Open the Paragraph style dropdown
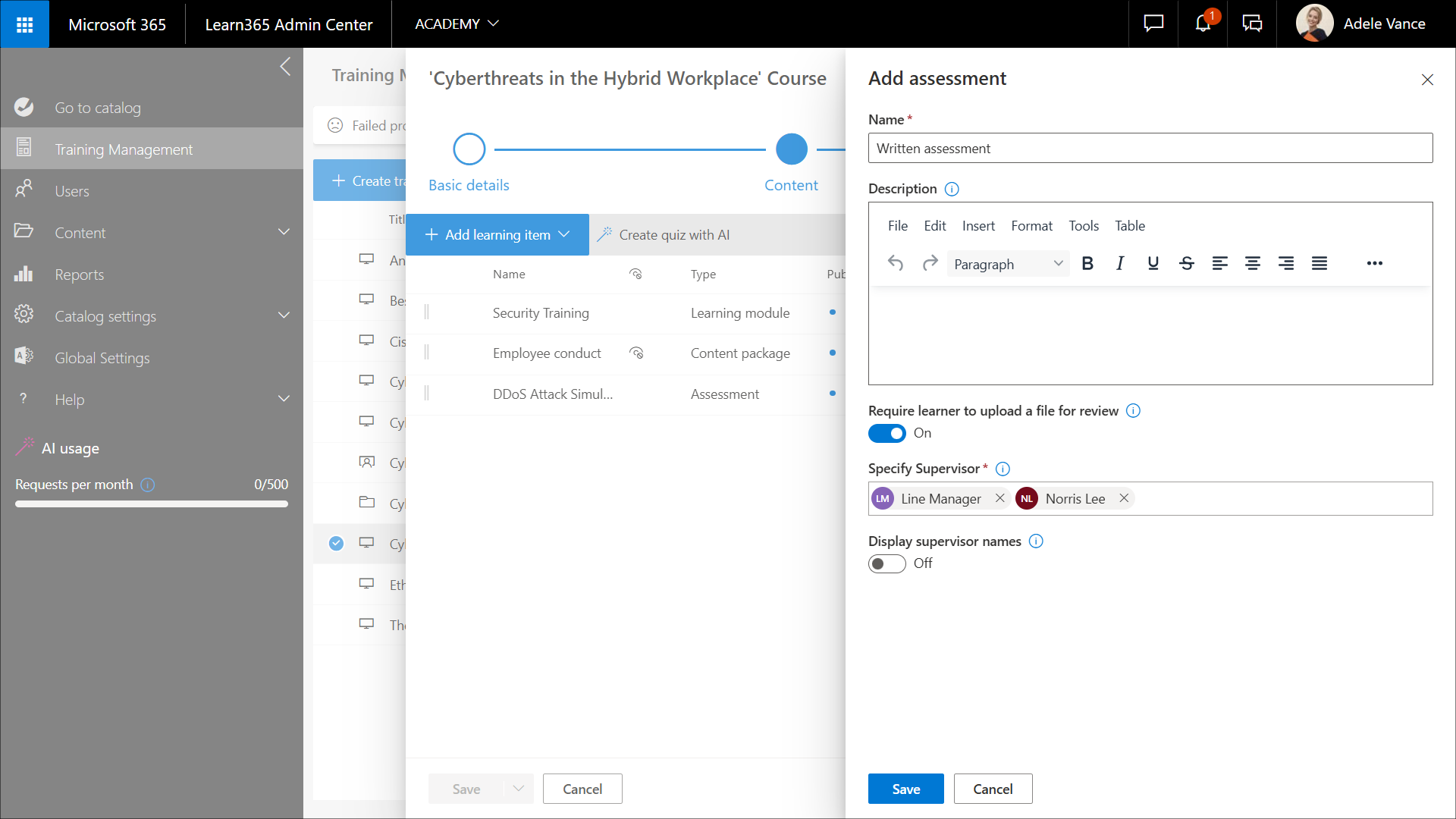 coord(1008,264)
